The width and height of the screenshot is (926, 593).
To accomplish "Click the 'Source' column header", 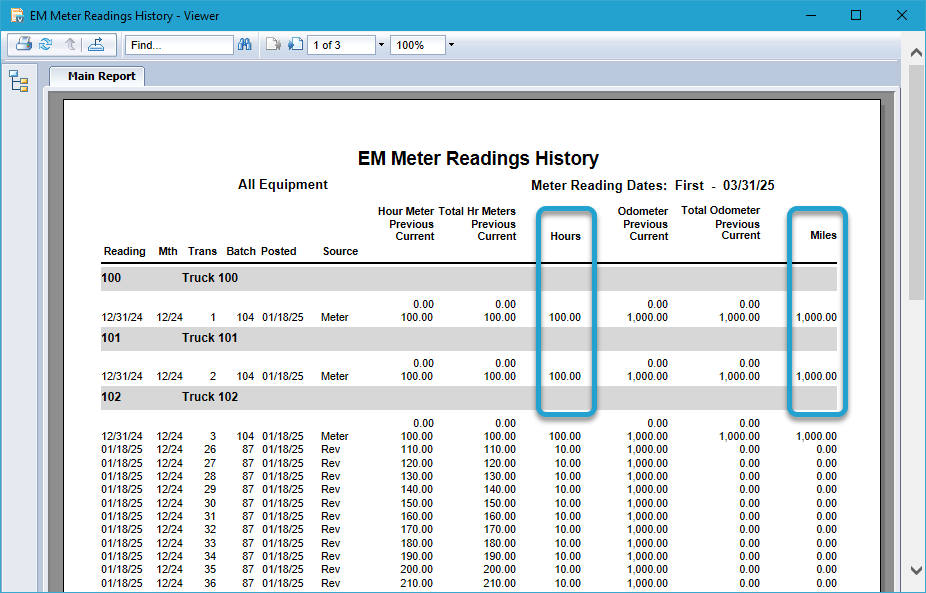I will [x=340, y=251].
